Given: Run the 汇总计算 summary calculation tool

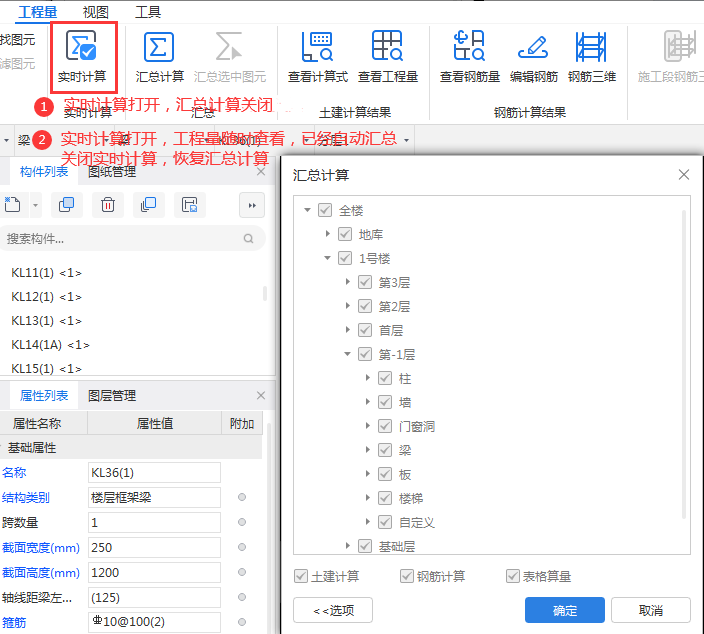Looking at the screenshot, I should 159,57.
